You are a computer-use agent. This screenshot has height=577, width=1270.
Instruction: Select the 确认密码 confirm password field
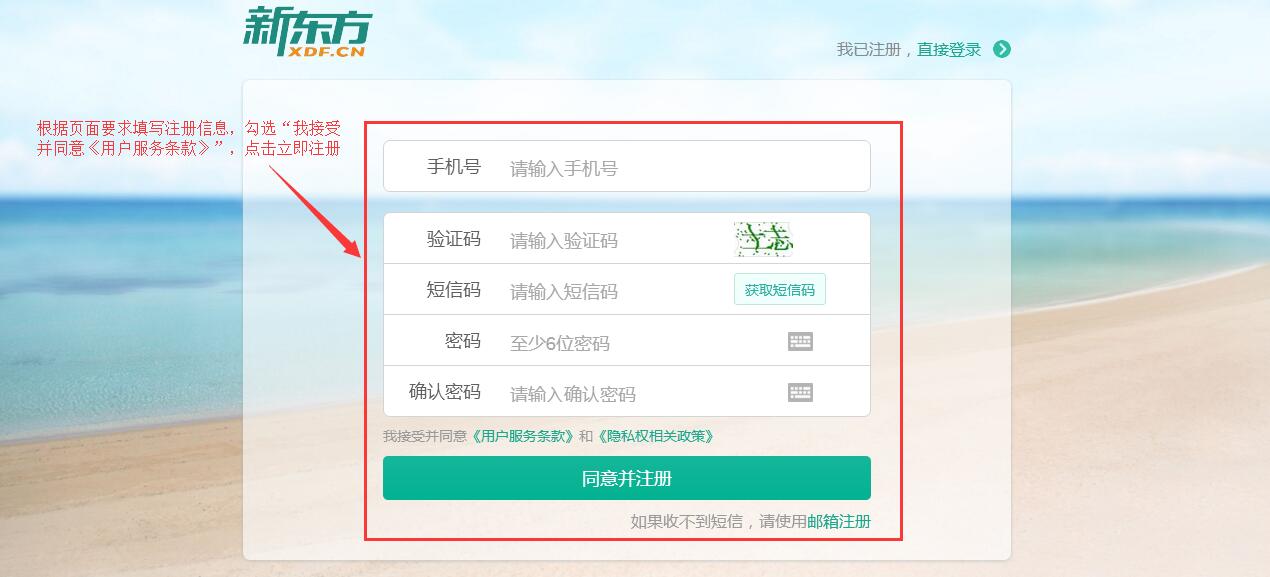coord(640,394)
